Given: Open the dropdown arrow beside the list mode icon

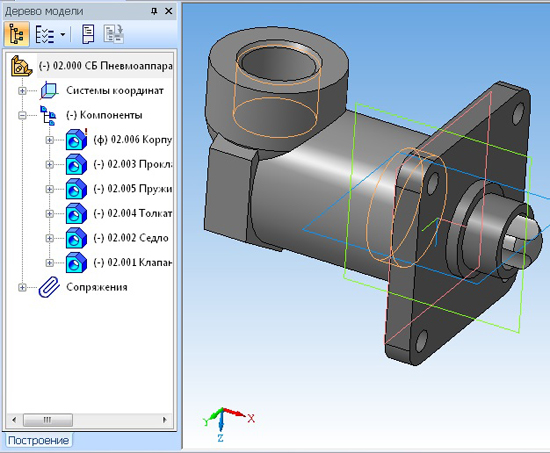Looking at the screenshot, I should [x=63, y=34].
